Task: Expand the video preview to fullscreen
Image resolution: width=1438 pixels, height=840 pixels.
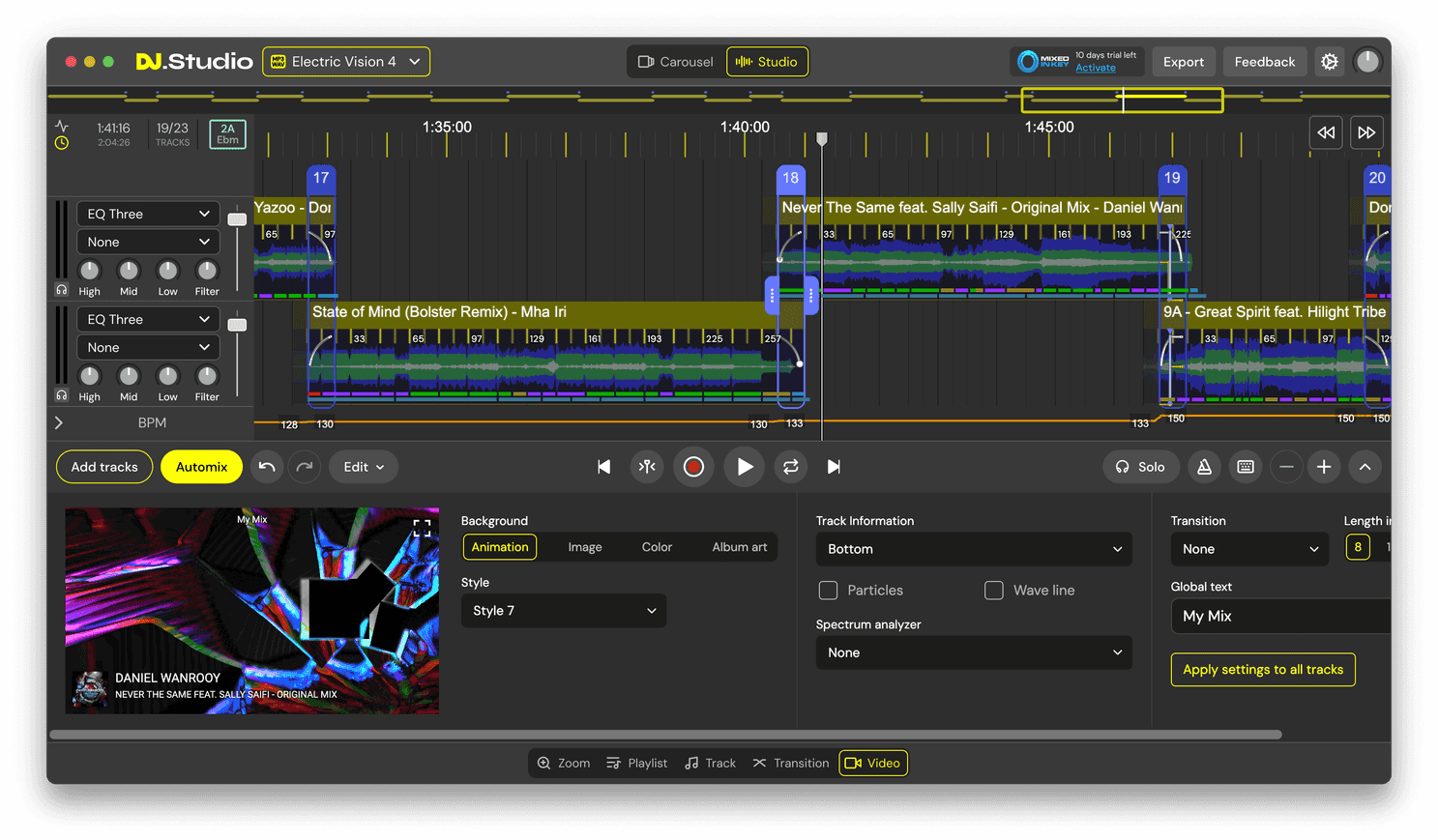Action: coord(421,527)
